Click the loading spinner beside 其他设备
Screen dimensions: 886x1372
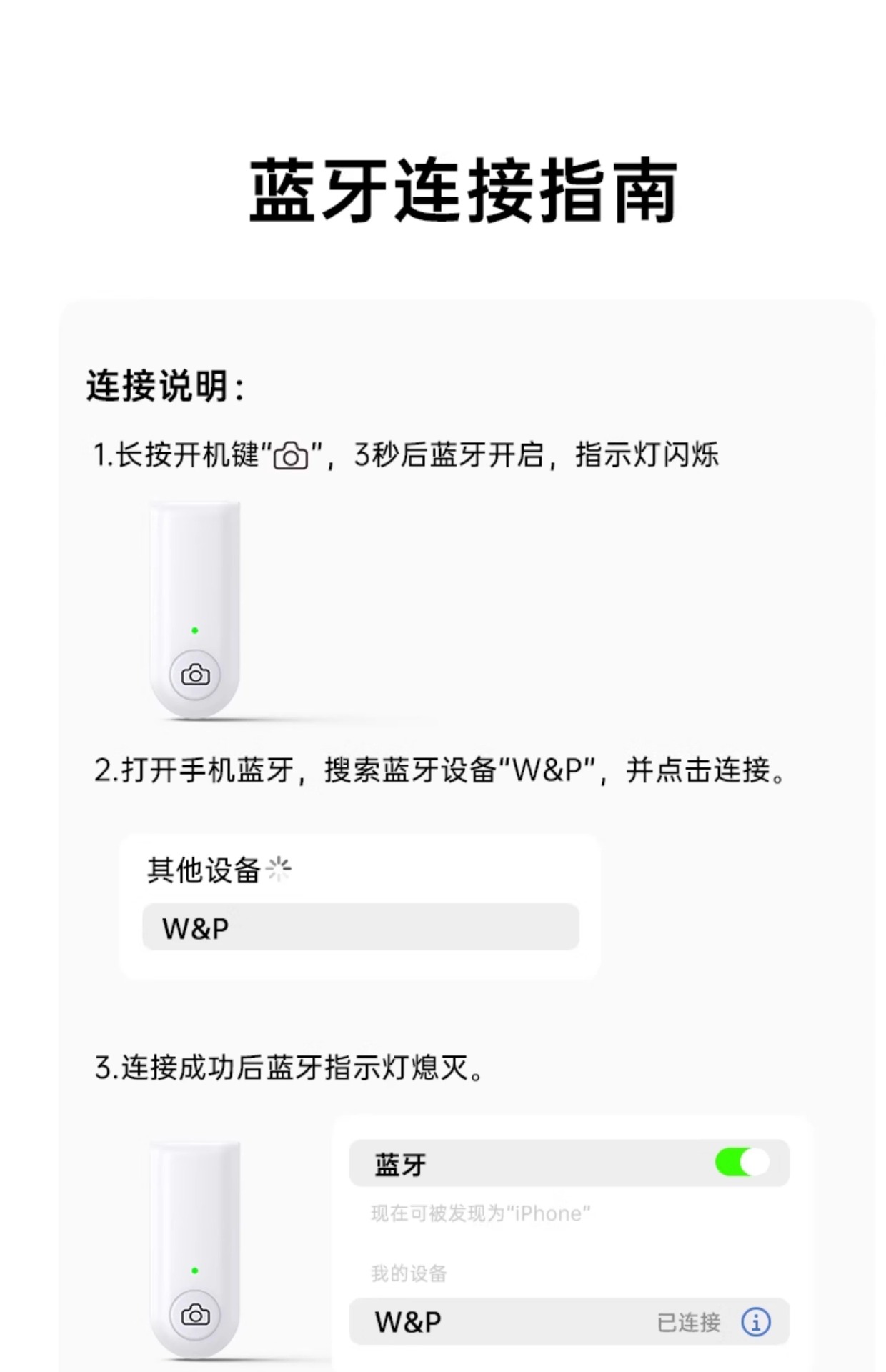click(279, 869)
